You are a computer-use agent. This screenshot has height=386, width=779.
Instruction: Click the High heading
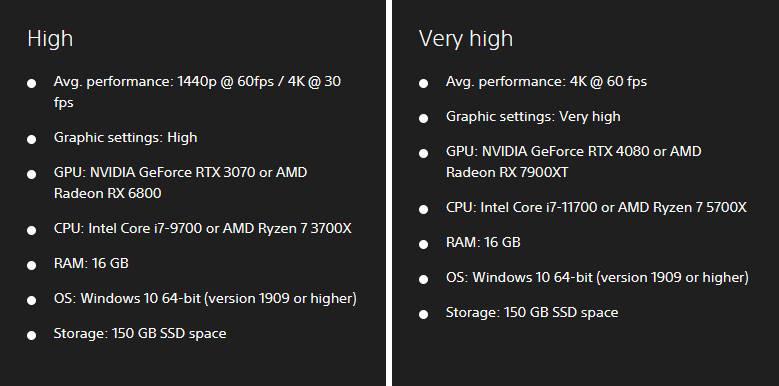[x=50, y=39]
